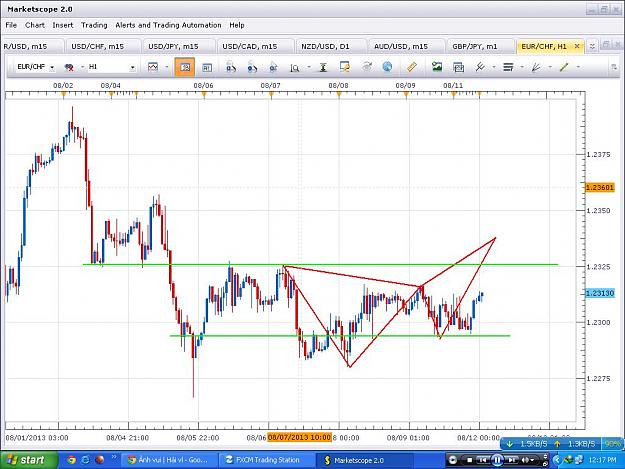625x469 pixels.
Task: Expand the chart tabs overflow list
Action: pos(592,46)
